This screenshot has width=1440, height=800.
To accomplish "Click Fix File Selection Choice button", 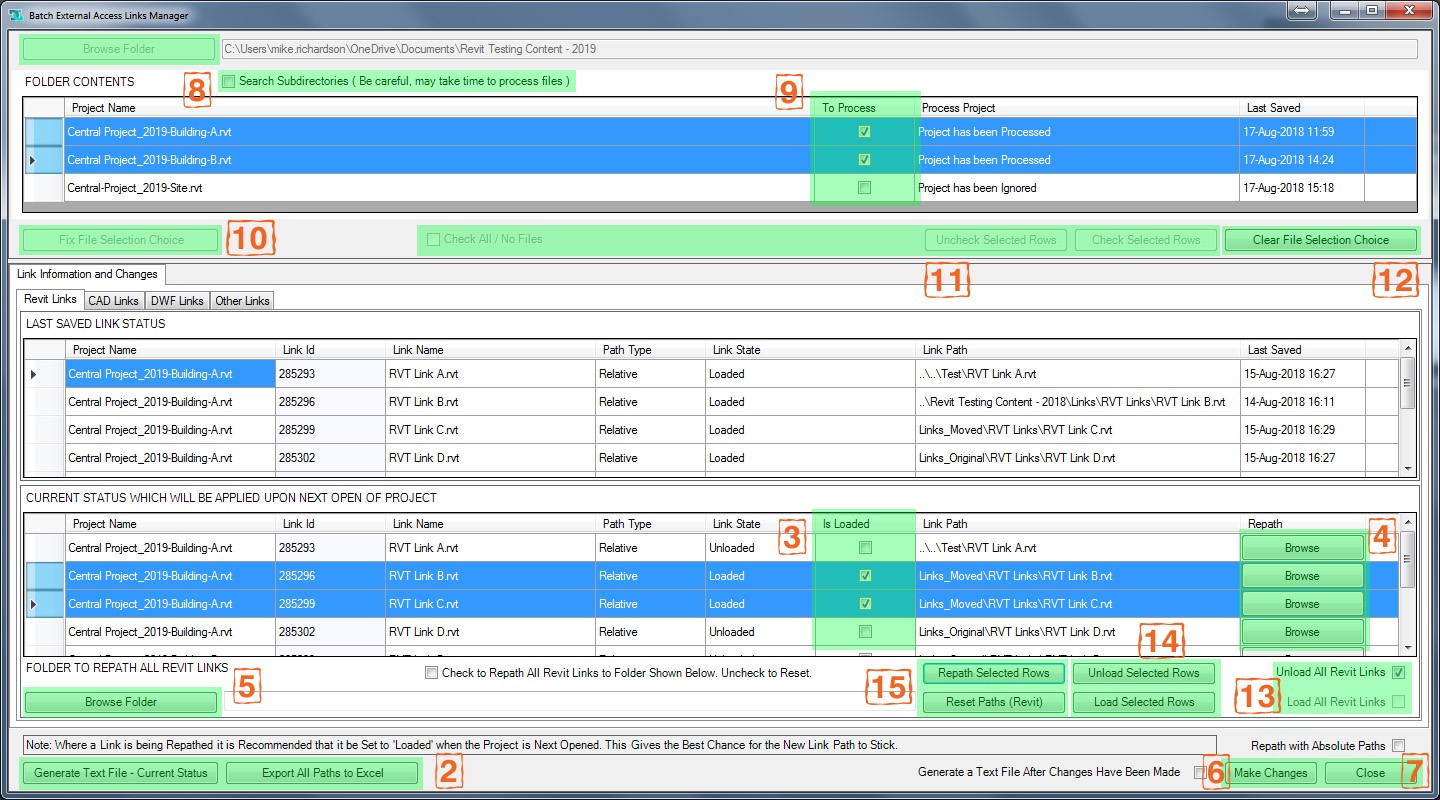I will (121, 240).
